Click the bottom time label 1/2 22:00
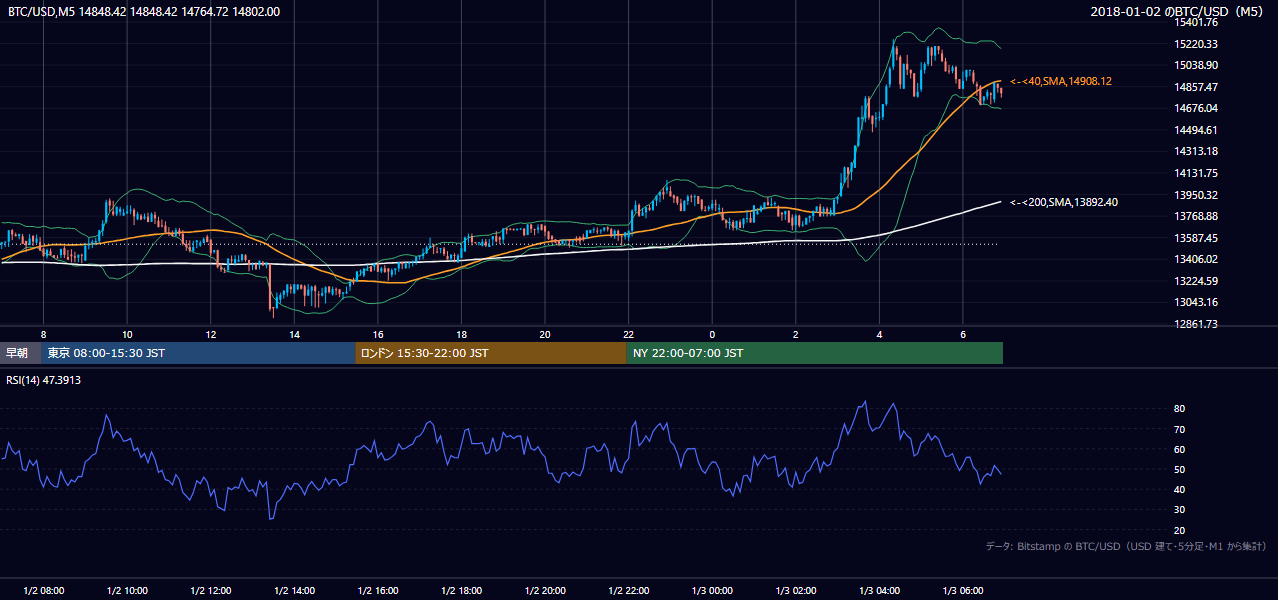Viewport: 1278px width, 600px height. [x=628, y=591]
